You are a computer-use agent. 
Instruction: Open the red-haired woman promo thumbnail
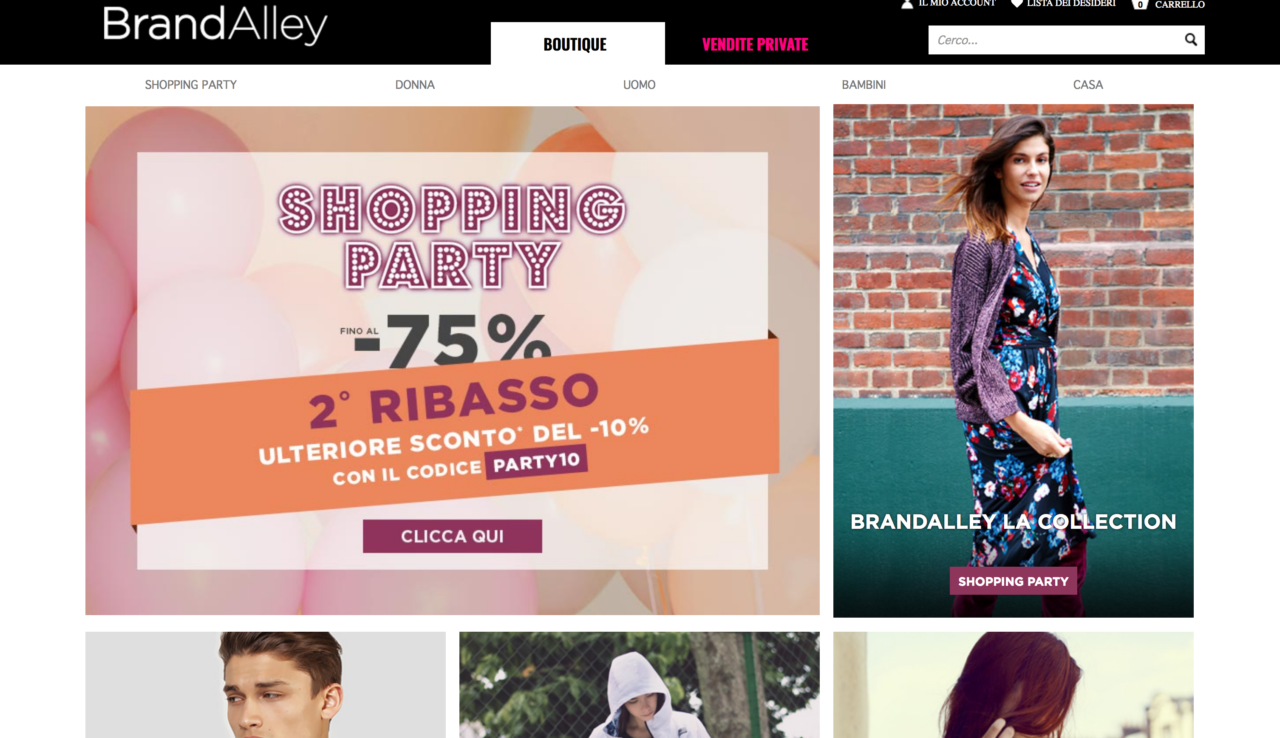coord(1013,685)
